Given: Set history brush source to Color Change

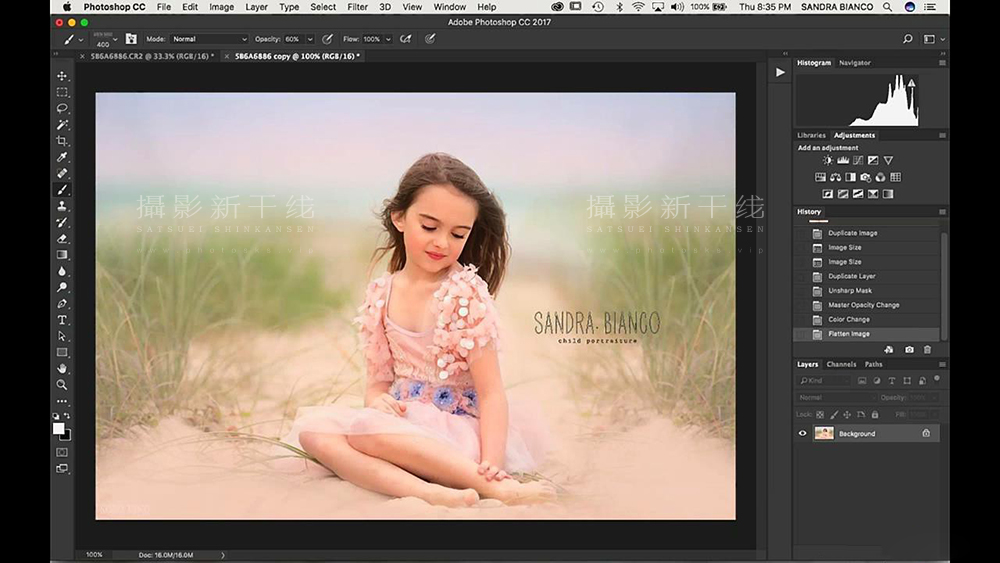Looking at the screenshot, I should [x=802, y=319].
